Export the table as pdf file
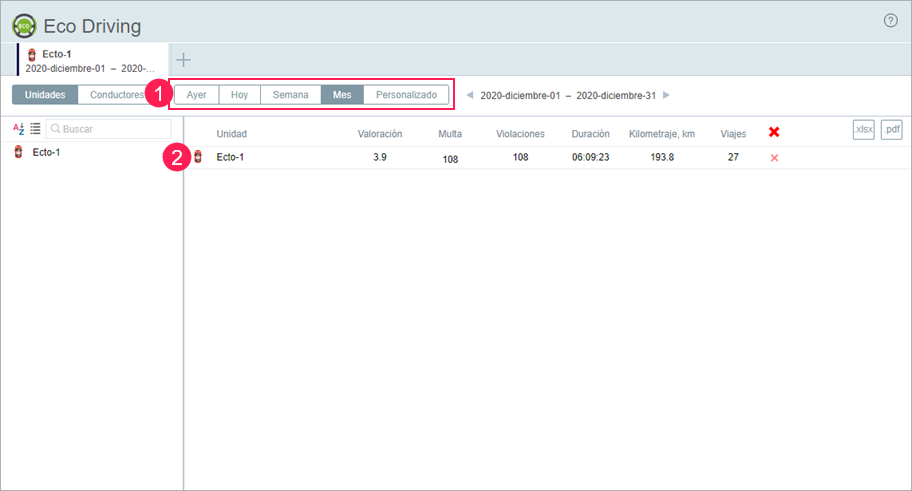The height and width of the screenshot is (491, 912). click(891, 130)
